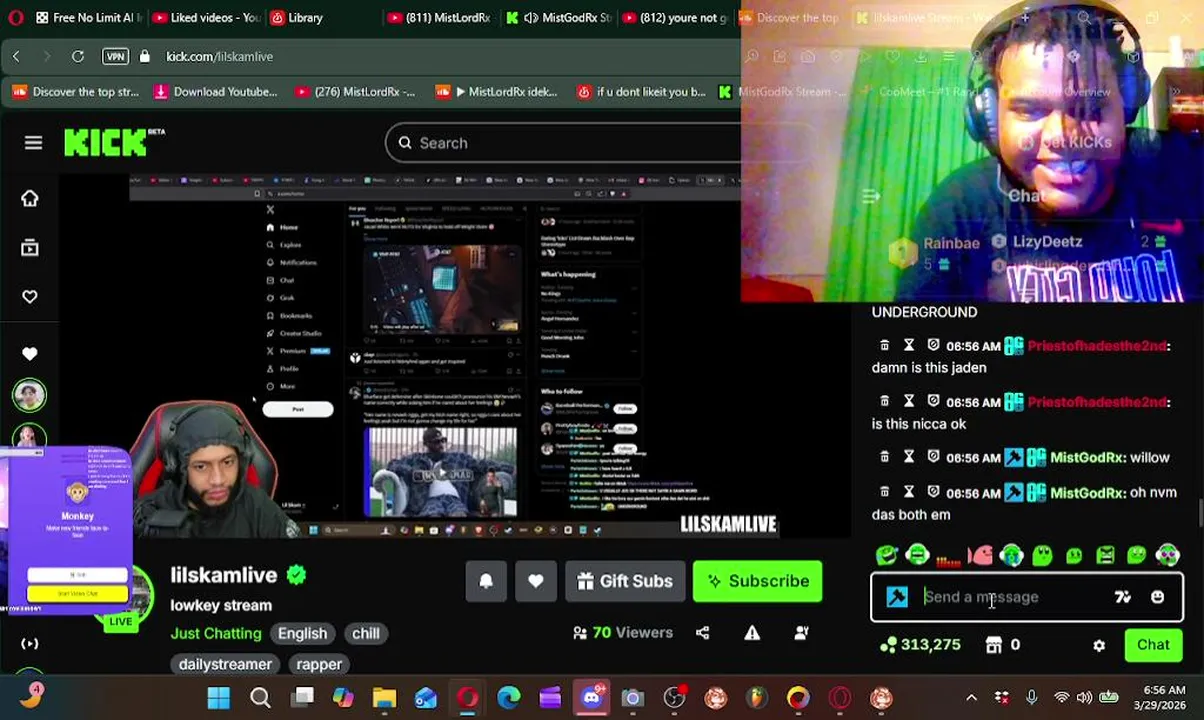This screenshot has width=1204, height=720.
Task: Open Windows Start menu
Action: tap(218, 697)
